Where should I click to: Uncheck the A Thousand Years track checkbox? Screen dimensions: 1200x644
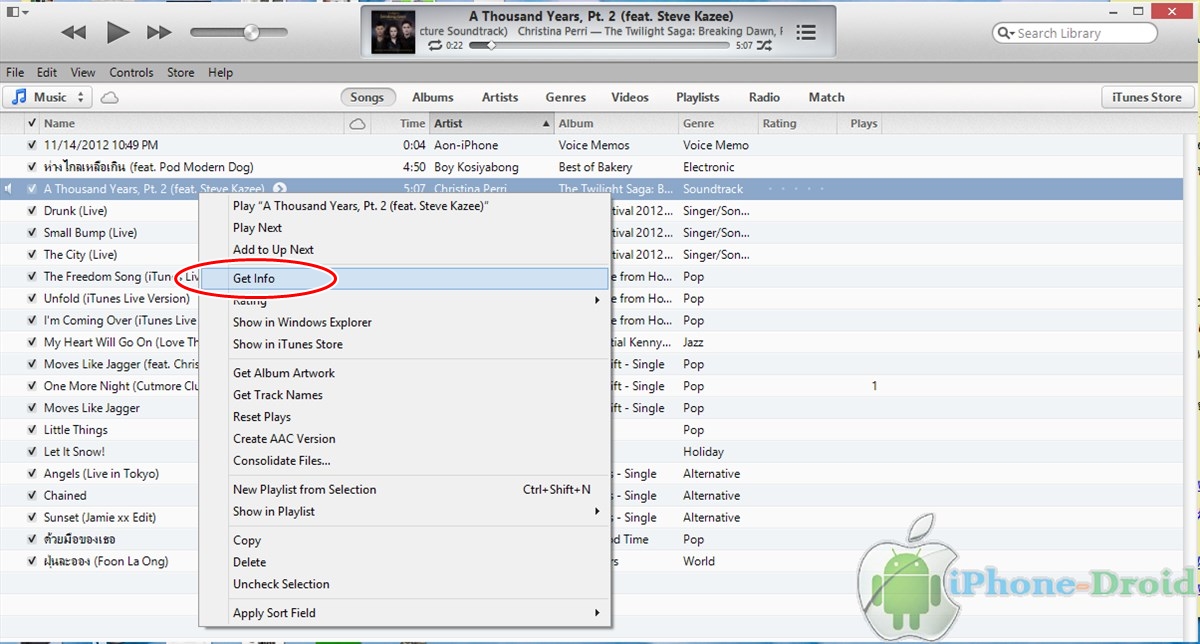click(32, 189)
